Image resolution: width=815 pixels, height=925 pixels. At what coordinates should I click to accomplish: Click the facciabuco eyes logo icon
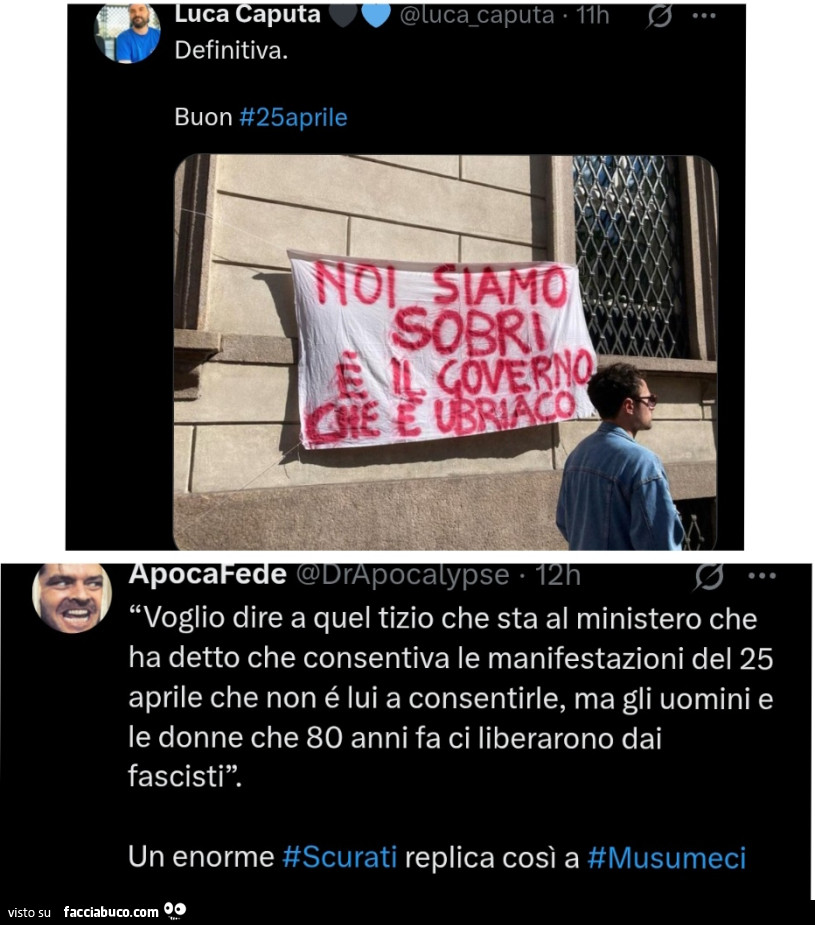tap(175, 910)
